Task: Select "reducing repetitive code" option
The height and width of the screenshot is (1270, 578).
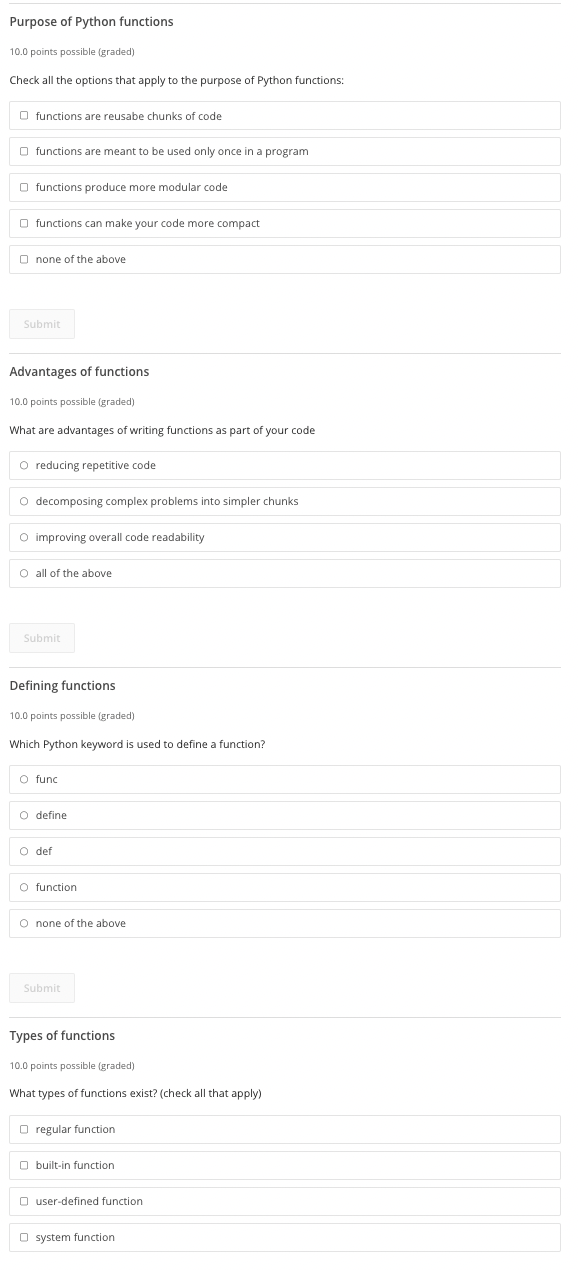Action: tap(24, 465)
